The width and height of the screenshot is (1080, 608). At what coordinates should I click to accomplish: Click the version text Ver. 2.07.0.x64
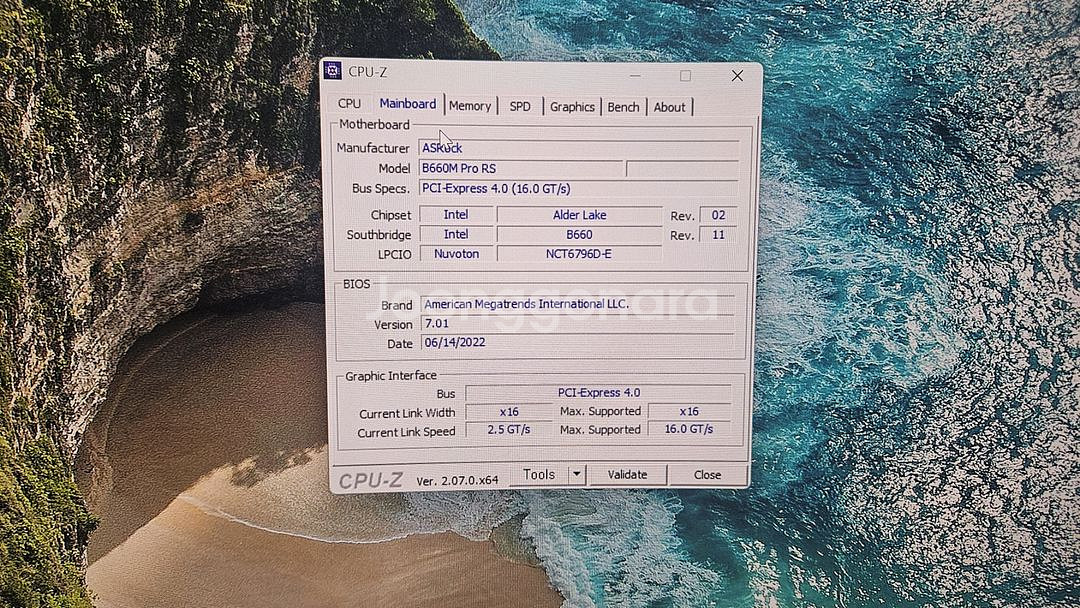tap(457, 481)
